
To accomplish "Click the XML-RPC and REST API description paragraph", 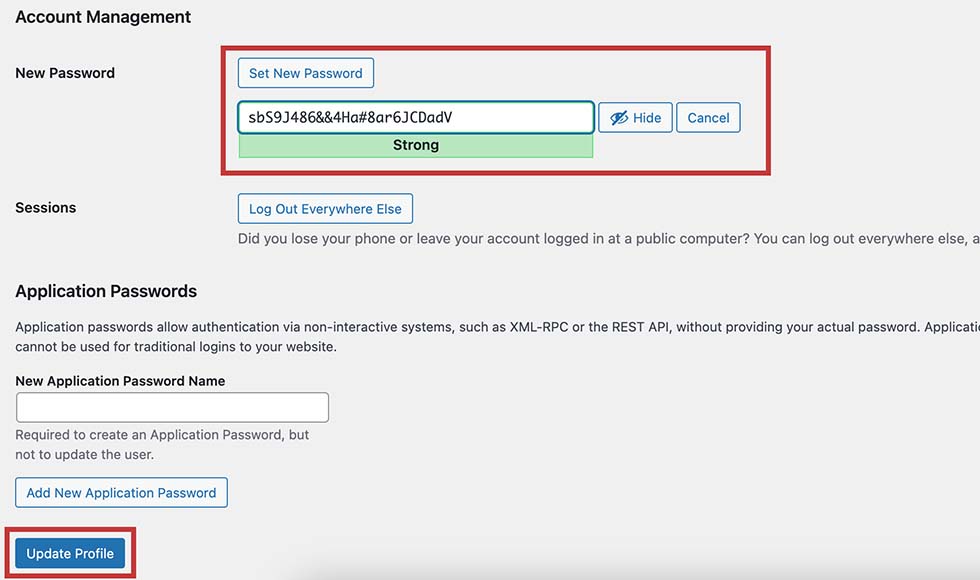I will tap(498, 337).
